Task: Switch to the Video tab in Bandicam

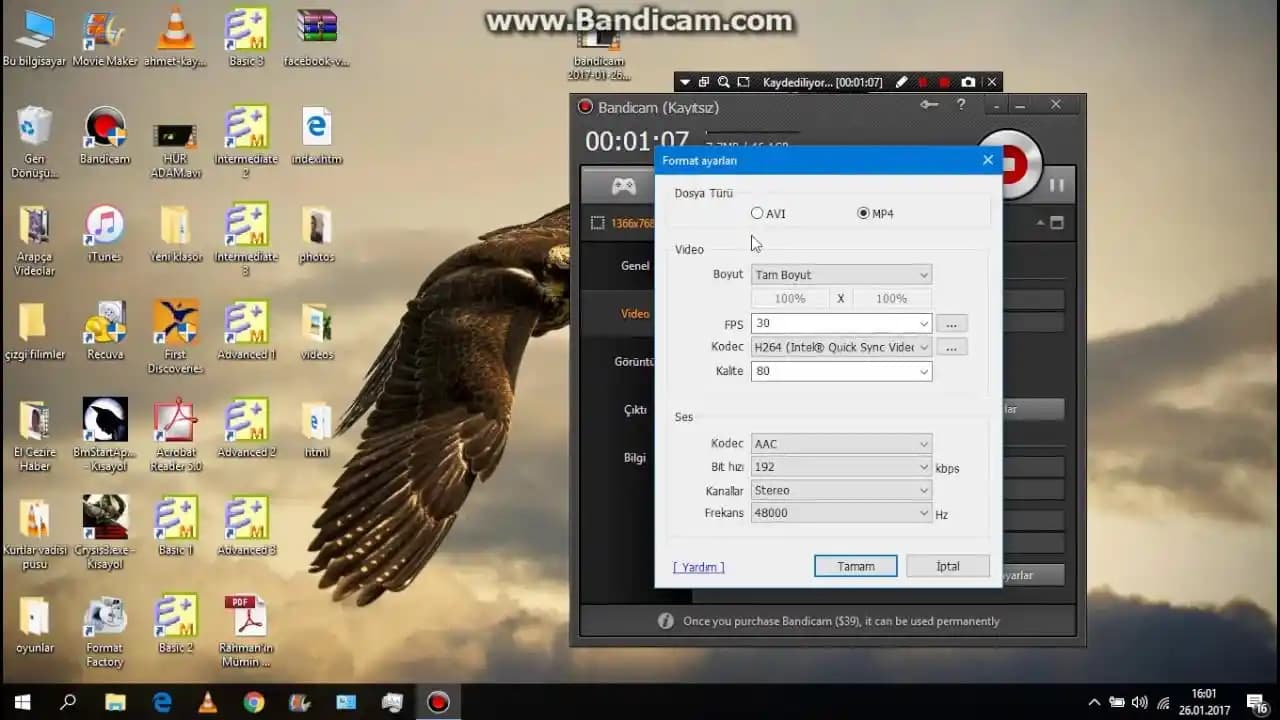Action: point(635,314)
